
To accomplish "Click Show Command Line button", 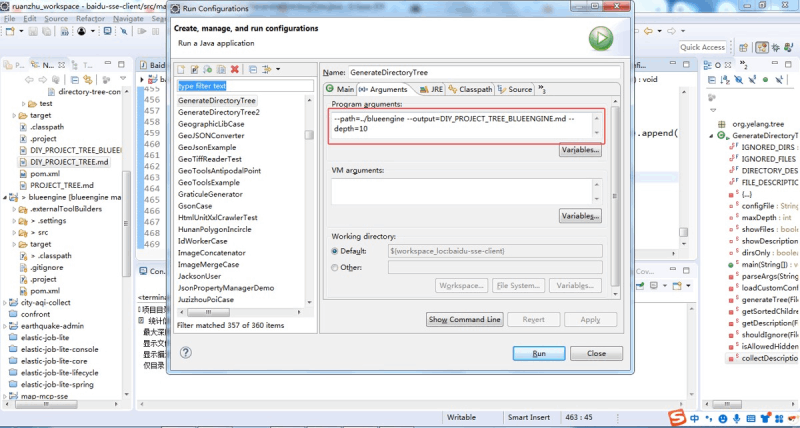I will pos(464,319).
